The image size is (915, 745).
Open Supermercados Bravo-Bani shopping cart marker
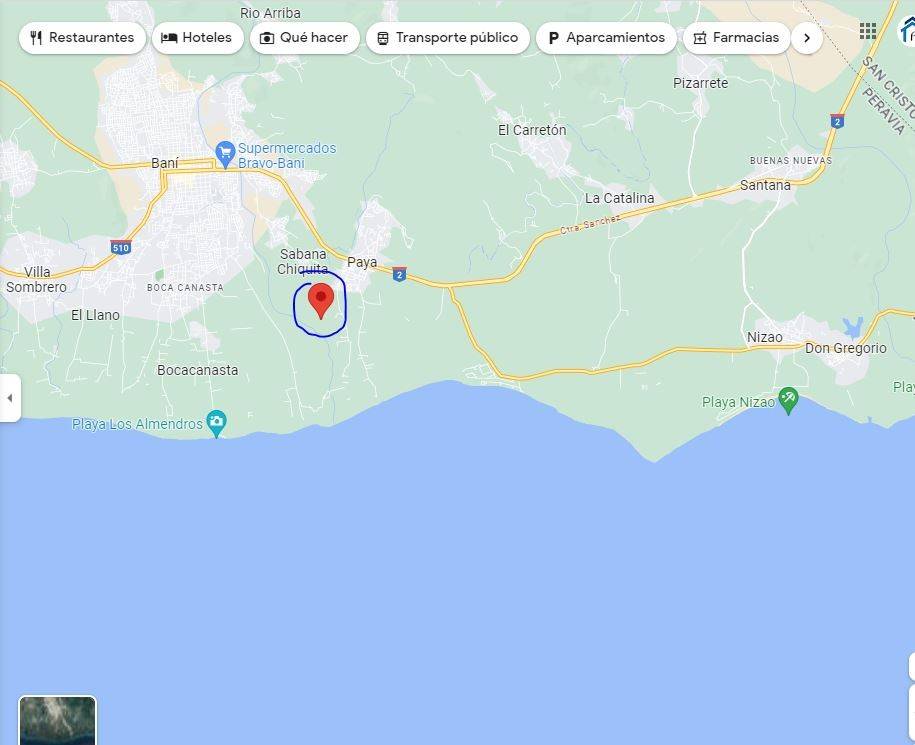[x=225, y=154]
